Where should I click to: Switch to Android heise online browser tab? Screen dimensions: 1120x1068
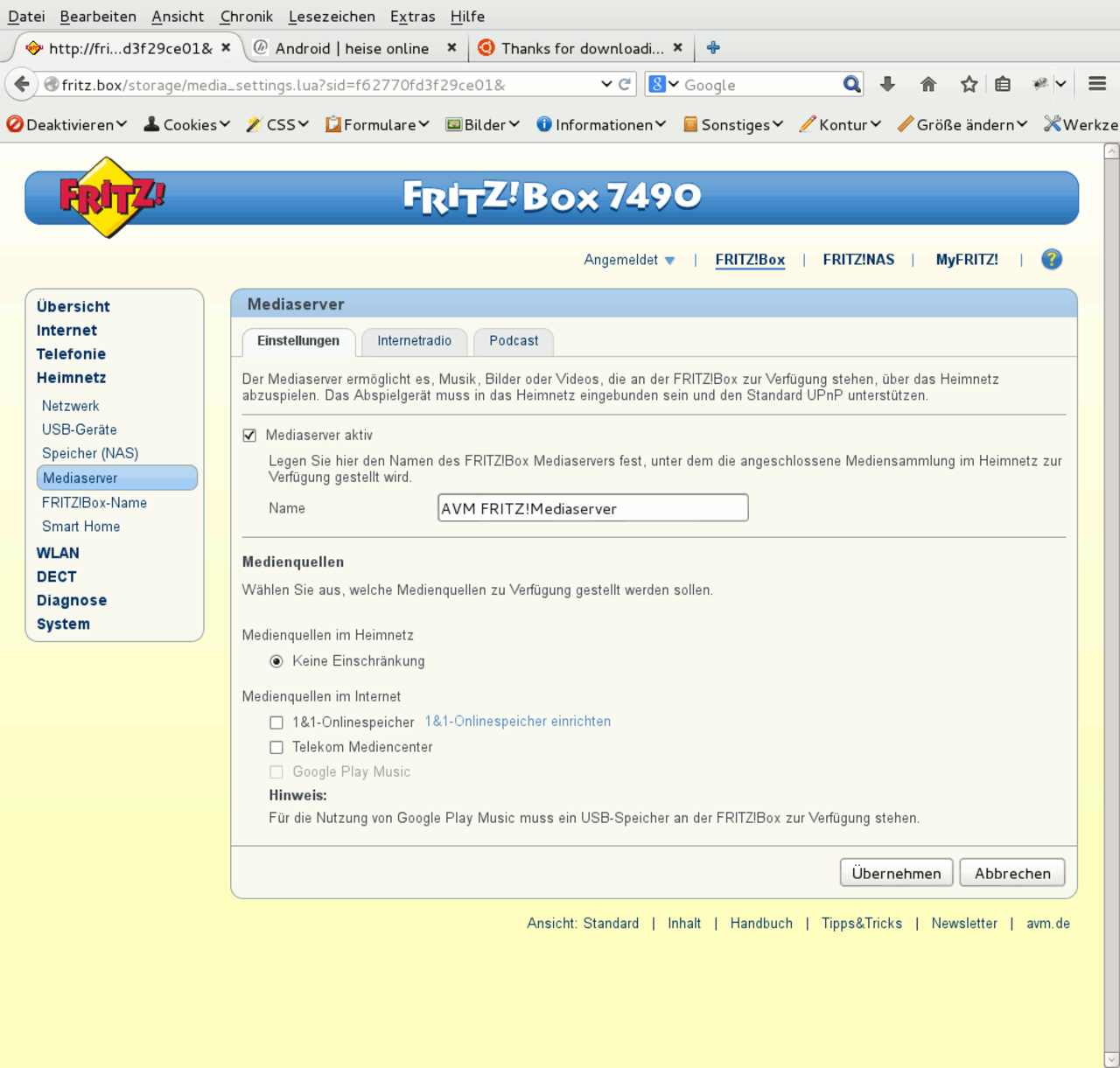(352, 48)
